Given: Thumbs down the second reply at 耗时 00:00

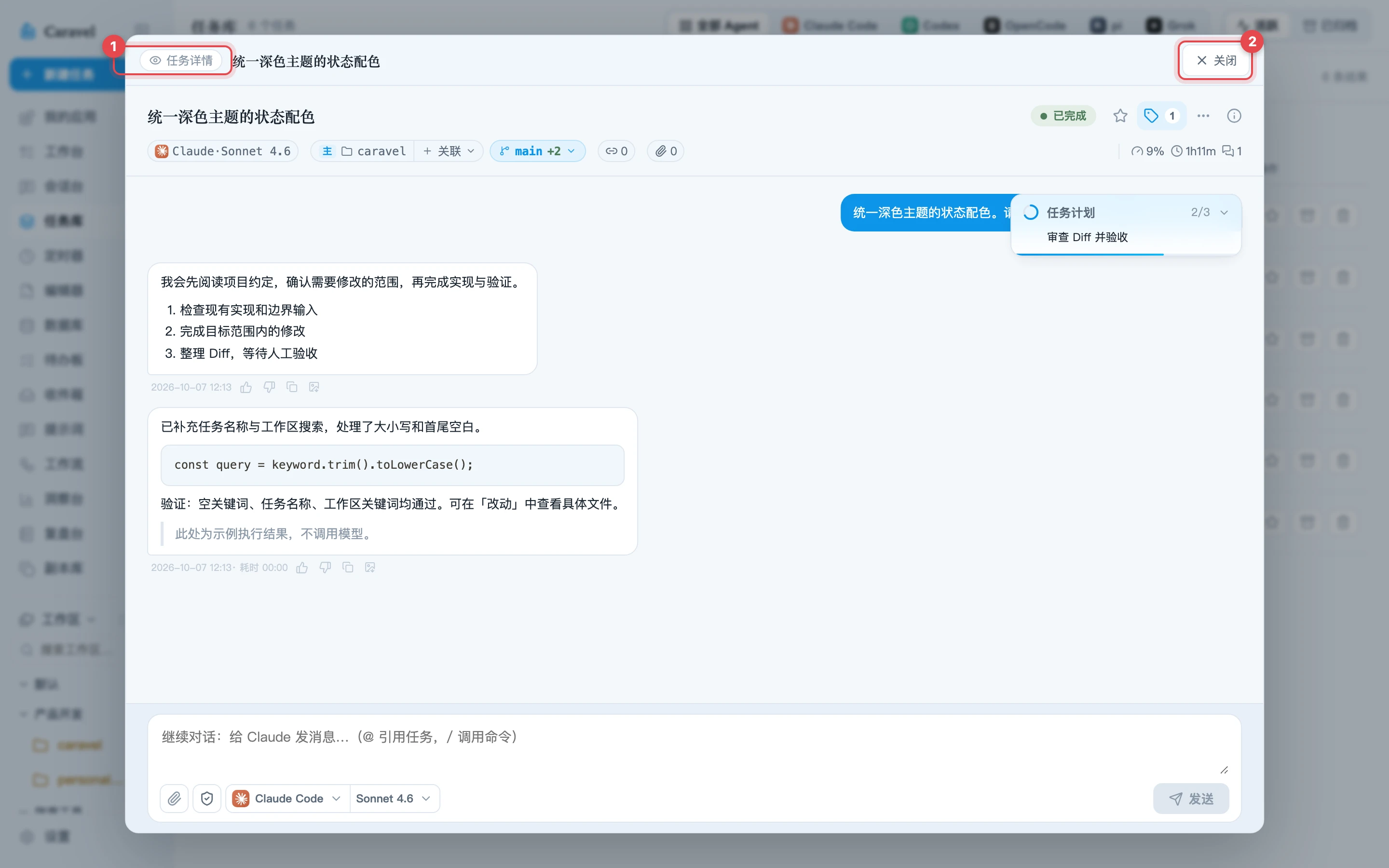Looking at the screenshot, I should 325,568.
